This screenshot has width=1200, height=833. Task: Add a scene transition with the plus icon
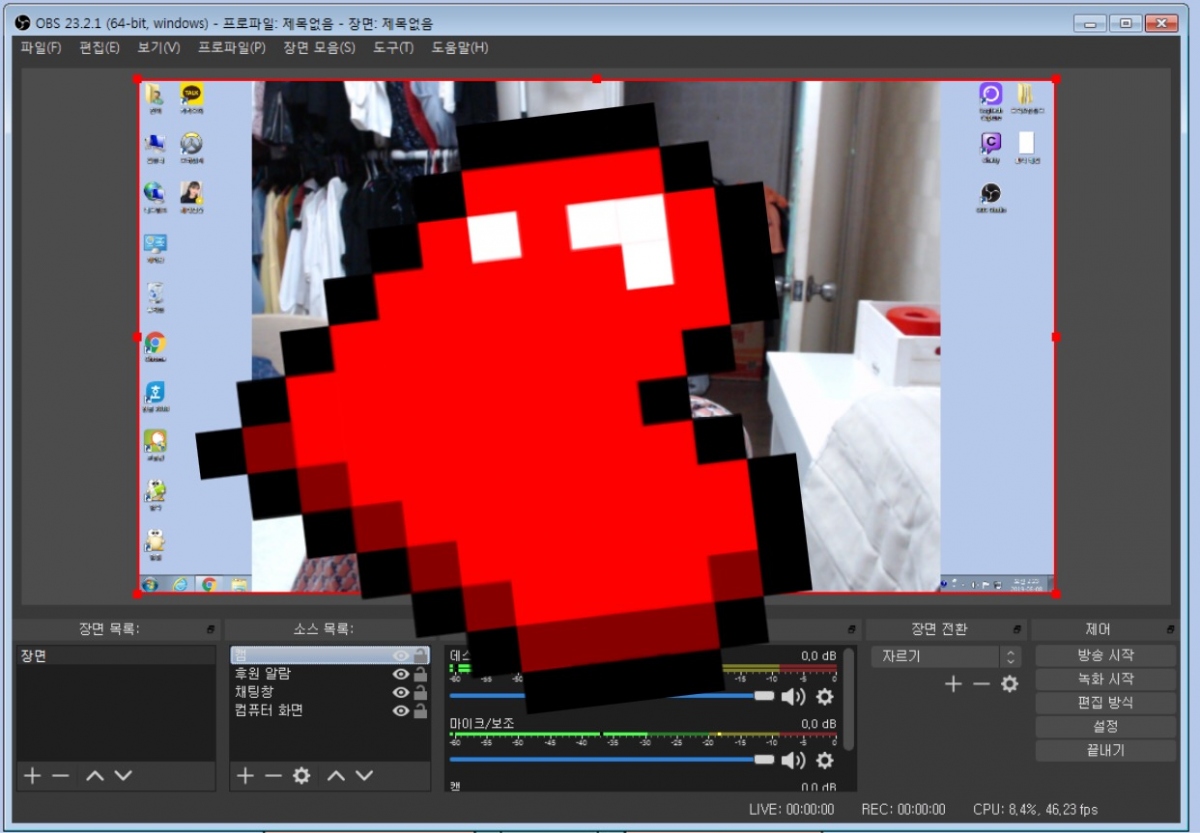[x=953, y=684]
